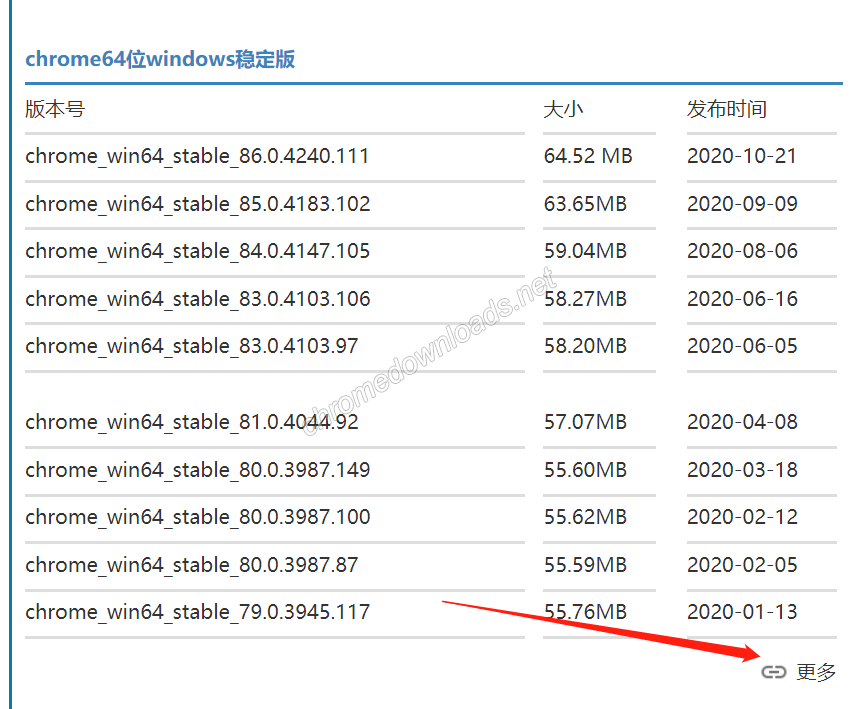
Task: Click the 2020-01-13 release date
Action: [x=742, y=612]
